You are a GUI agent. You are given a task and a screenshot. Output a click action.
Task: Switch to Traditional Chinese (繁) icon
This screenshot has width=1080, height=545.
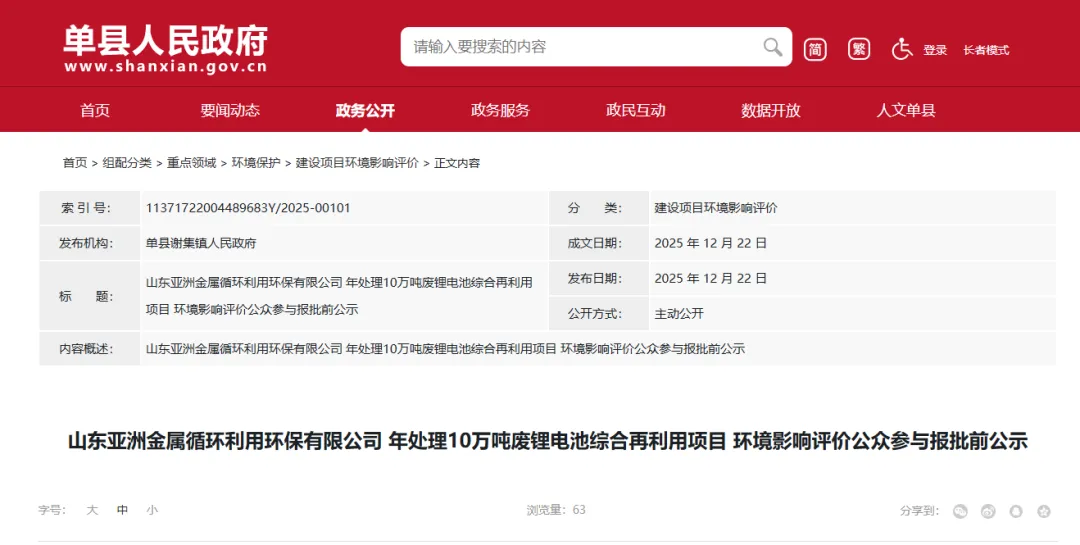coord(859,50)
